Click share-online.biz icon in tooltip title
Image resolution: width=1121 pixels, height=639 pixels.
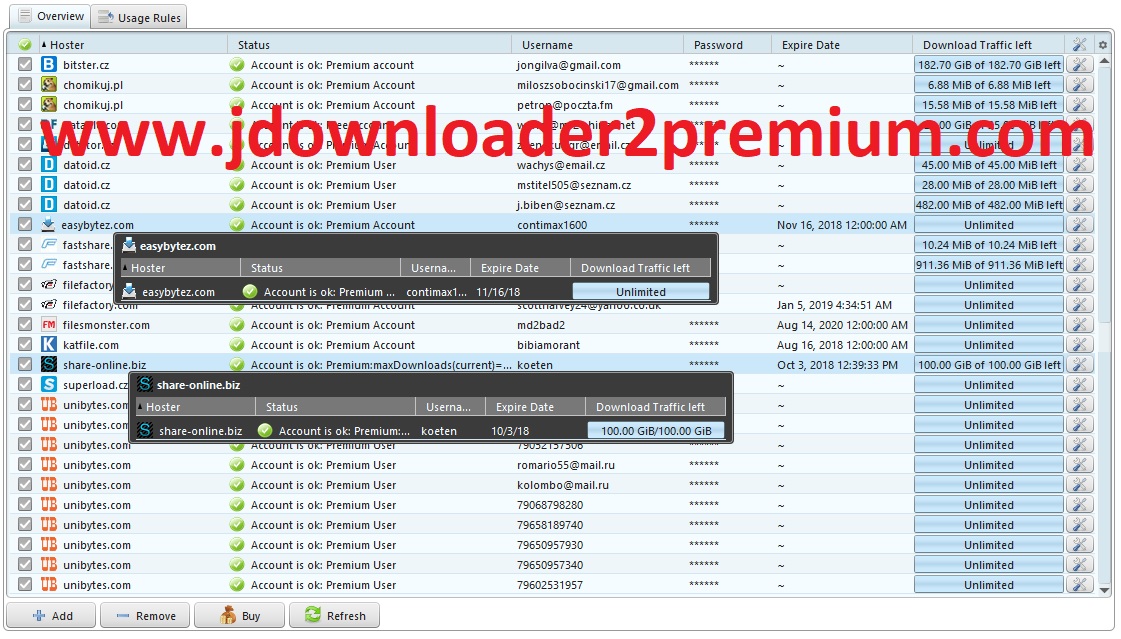(145, 385)
